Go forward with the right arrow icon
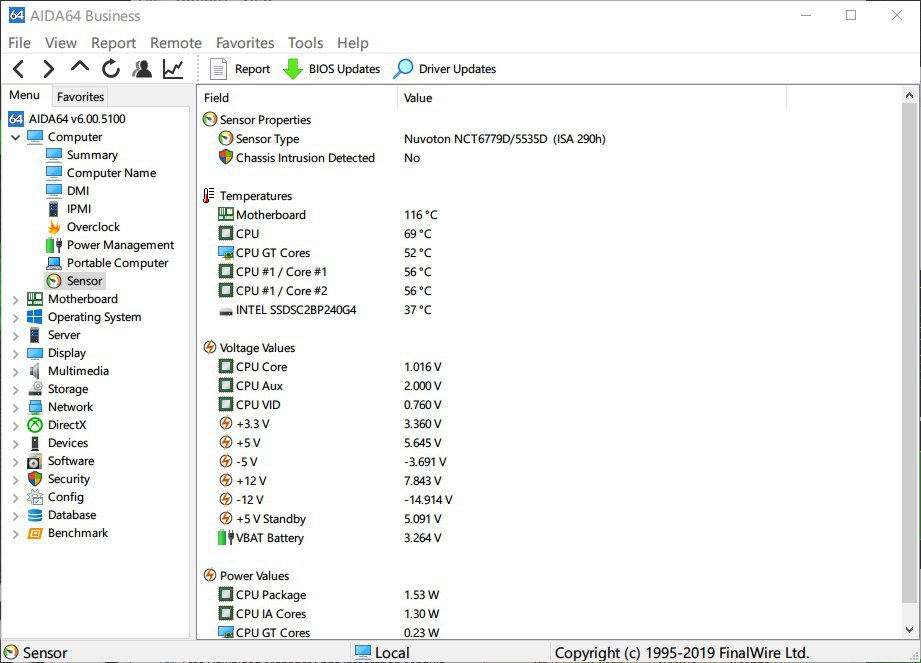Viewport: 921px width, 663px height. (49, 69)
